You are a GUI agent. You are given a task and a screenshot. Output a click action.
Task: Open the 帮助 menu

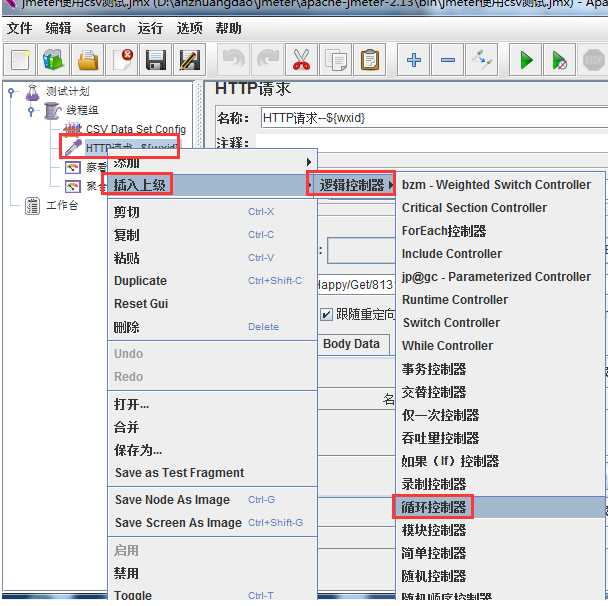point(228,28)
